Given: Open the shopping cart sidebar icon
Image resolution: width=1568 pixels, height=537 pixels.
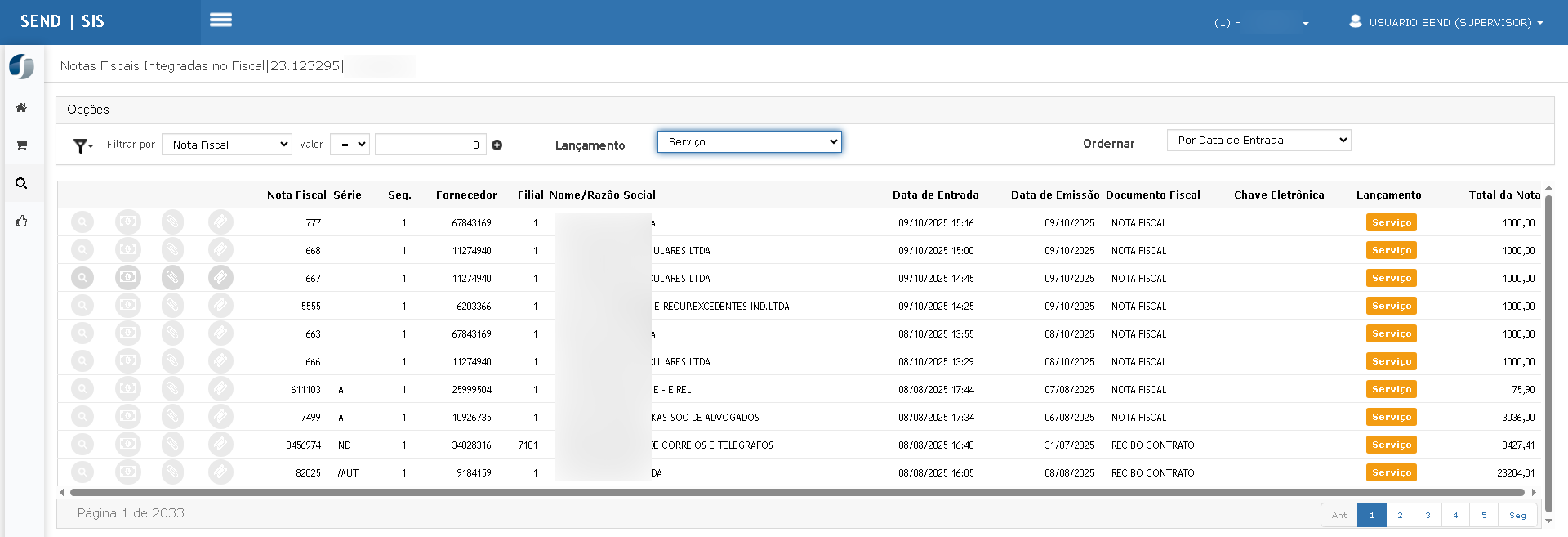Looking at the screenshot, I should 21,145.
